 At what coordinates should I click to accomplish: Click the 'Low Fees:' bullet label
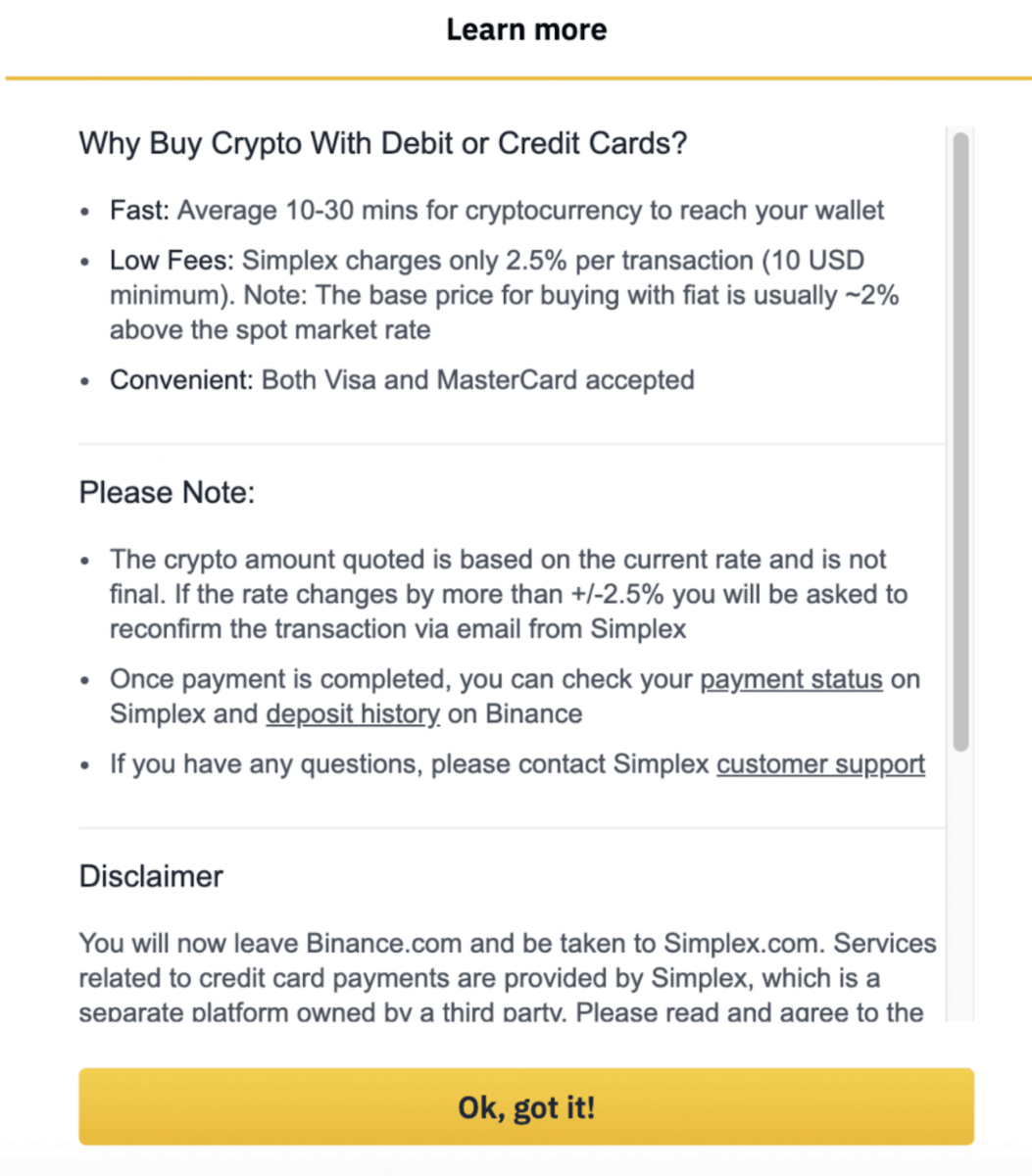[172, 261]
